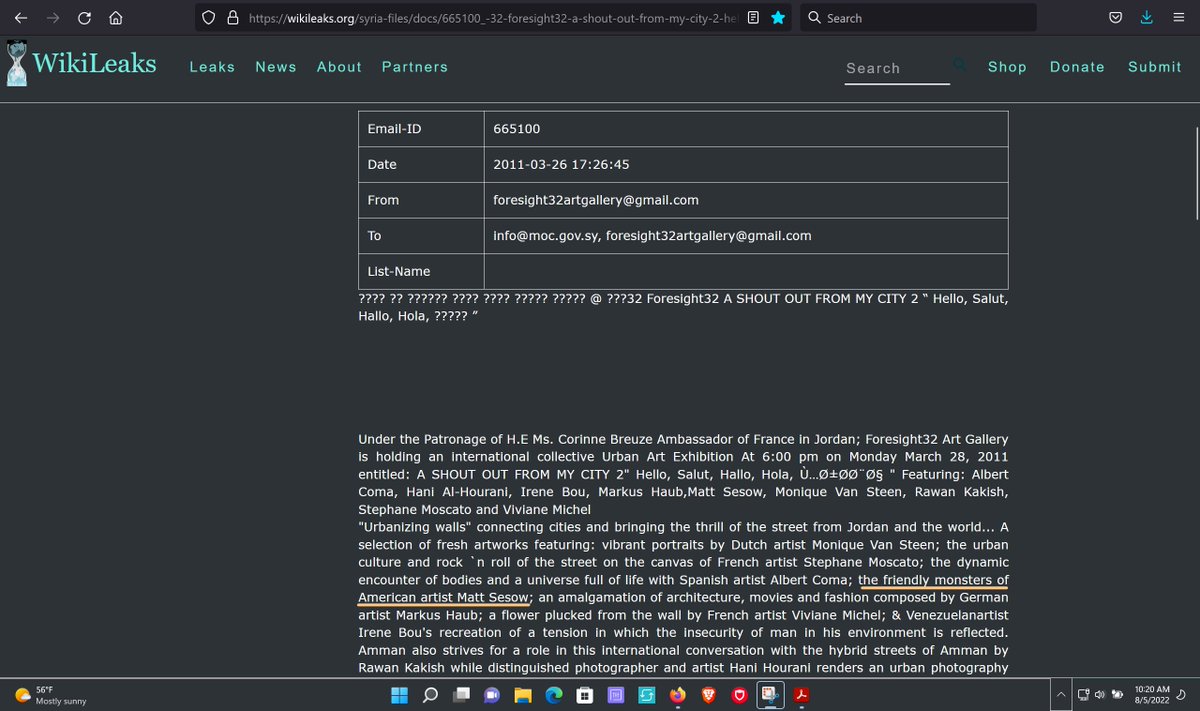This screenshot has height=711, width=1200.
Task: Click the From address foresight32artgallery@gmail.com
Action: tap(596, 200)
